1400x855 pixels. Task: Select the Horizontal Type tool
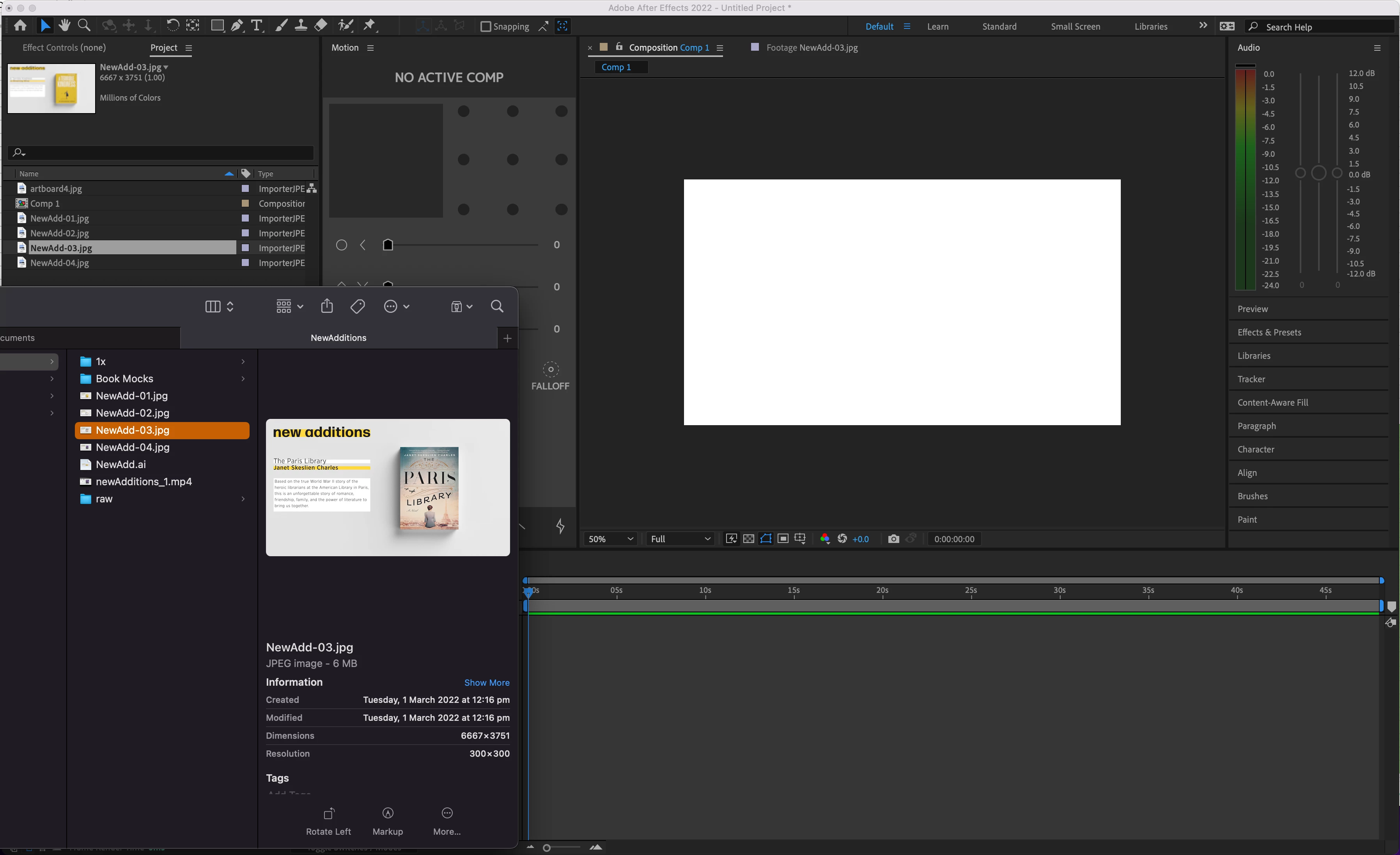coord(257,26)
